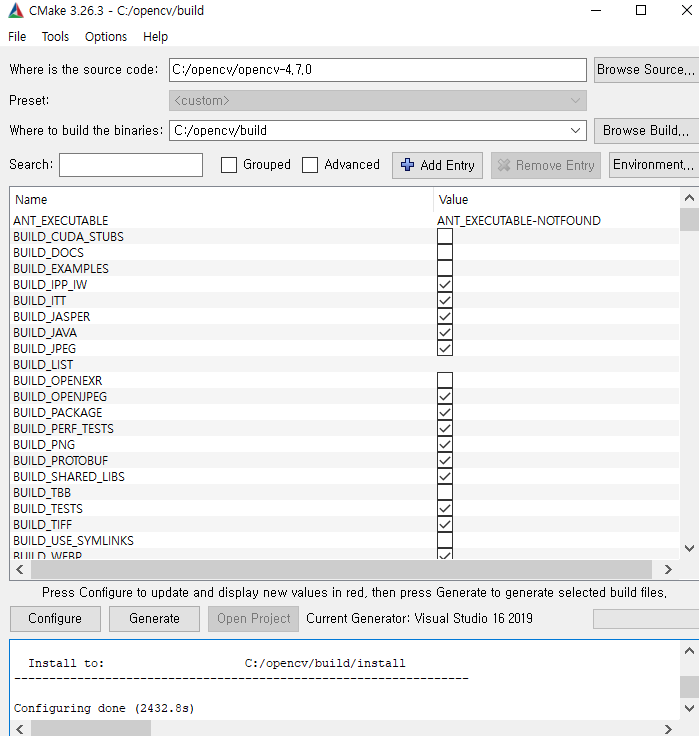
Task: Click vertical scrollbar thumb of variable list
Action: click(689, 219)
